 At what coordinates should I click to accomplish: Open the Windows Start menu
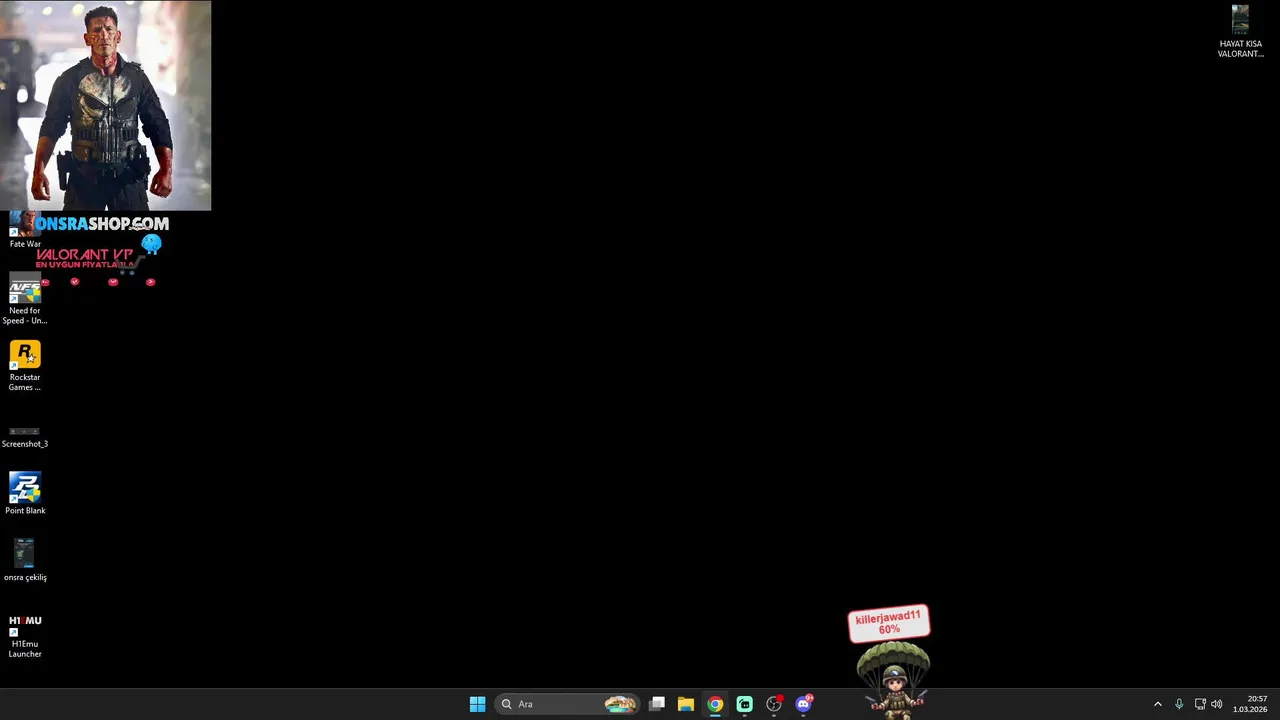(477, 704)
